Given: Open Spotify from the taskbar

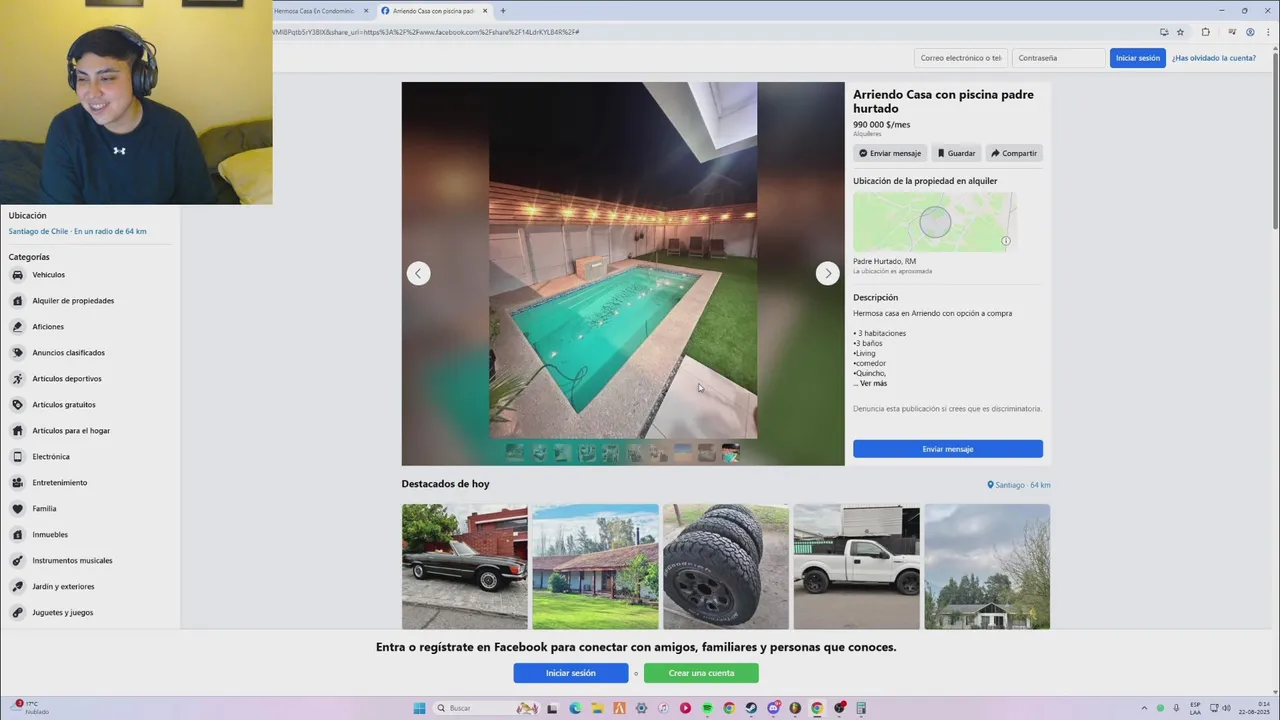Looking at the screenshot, I should [707, 708].
